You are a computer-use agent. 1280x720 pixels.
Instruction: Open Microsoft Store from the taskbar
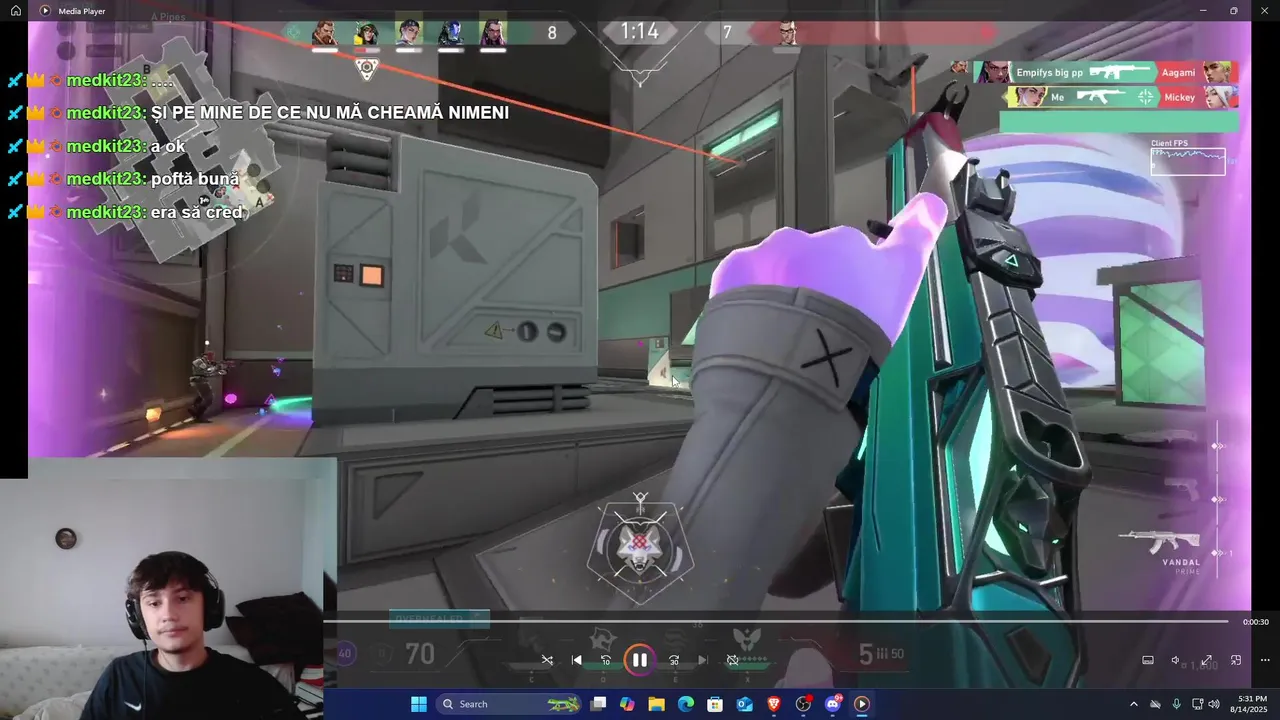point(715,704)
